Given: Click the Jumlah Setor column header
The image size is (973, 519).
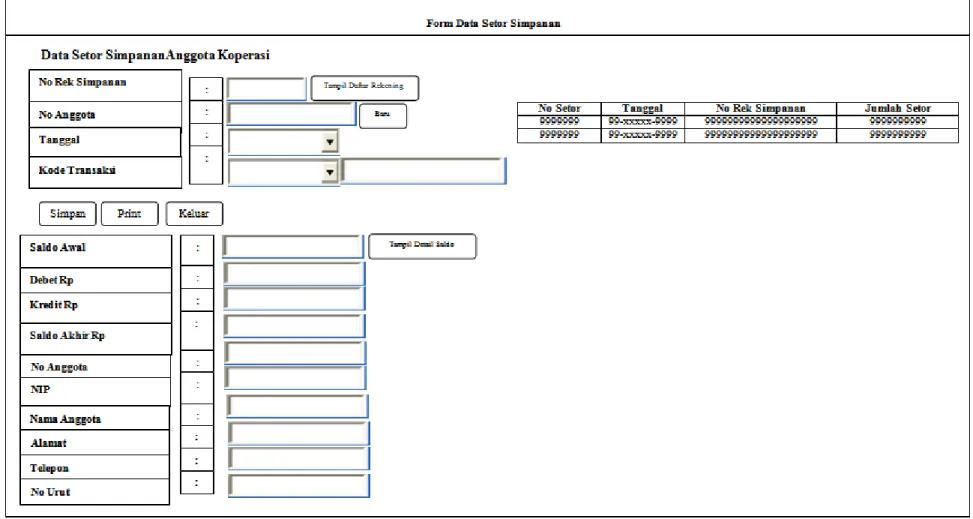Looking at the screenshot, I should pyautogui.click(x=898, y=109).
